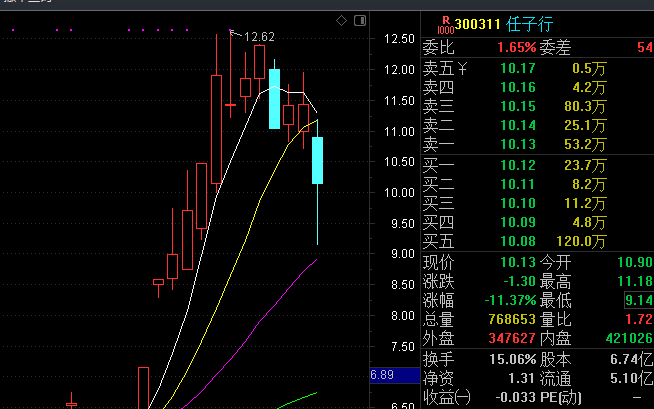Select the 买一 bid price 10.12
Screen dimensions: 654x409
click(518, 166)
